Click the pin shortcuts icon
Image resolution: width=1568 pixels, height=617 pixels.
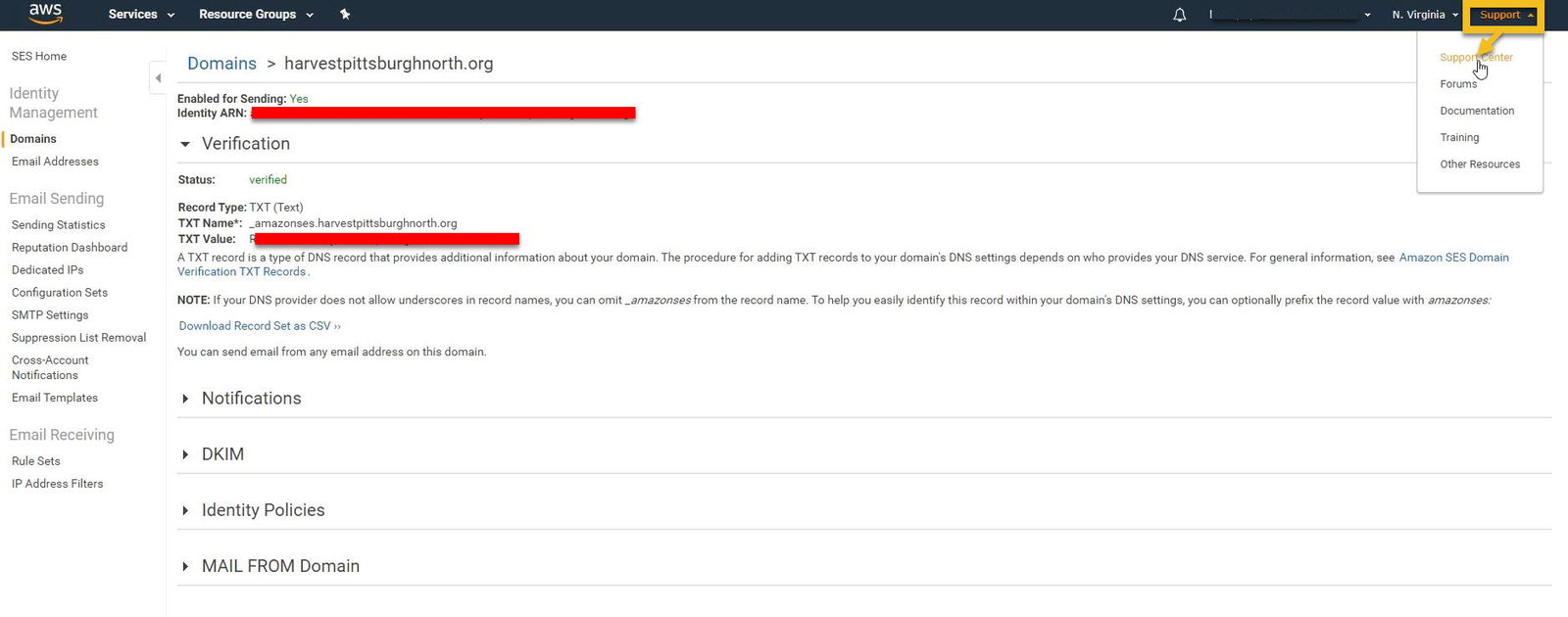point(345,15)
